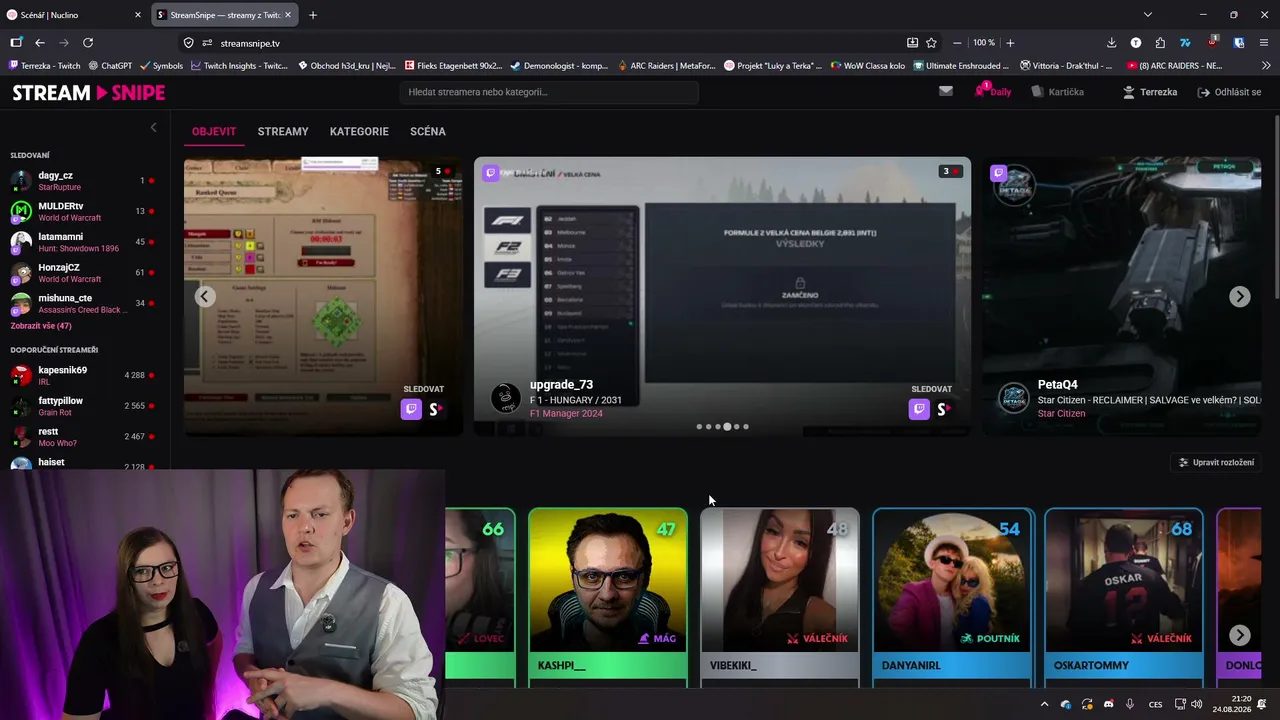Open the PetaQ4 channel name
The height and width of the screenshot is (720, 1280).
tap(1058, 385)
